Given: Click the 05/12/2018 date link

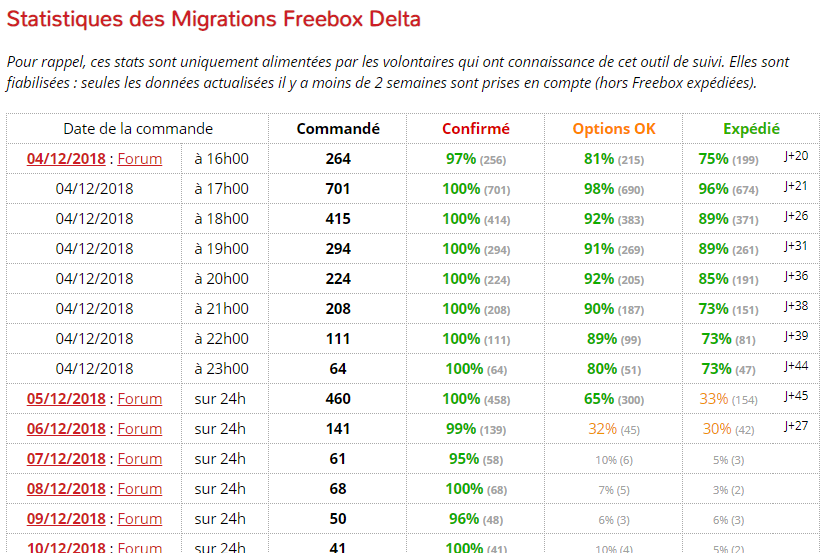Looking at the screenshot, I should [x=66, y=398].
